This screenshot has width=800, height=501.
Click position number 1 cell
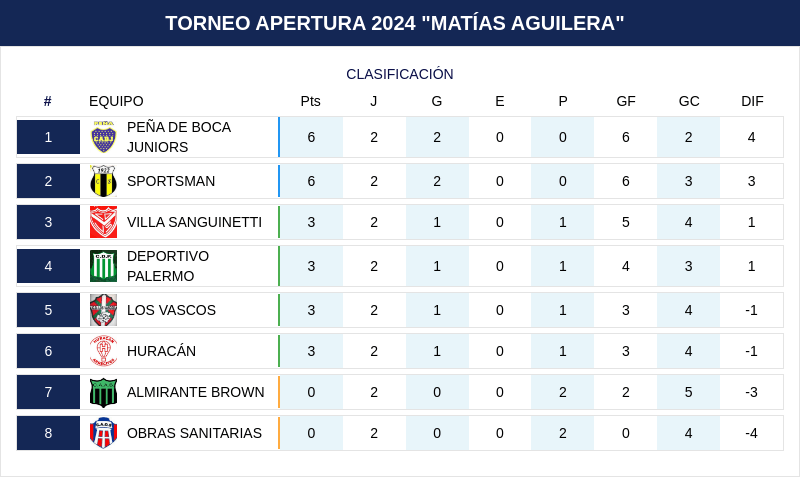tap(48, 137)
